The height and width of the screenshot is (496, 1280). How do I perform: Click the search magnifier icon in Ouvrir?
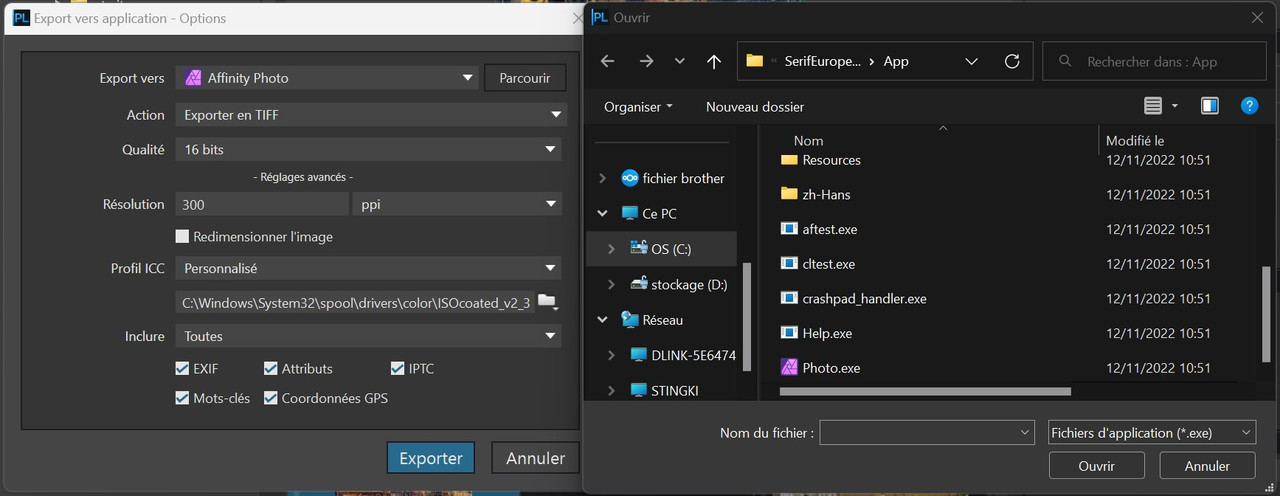click(1067, 62)
